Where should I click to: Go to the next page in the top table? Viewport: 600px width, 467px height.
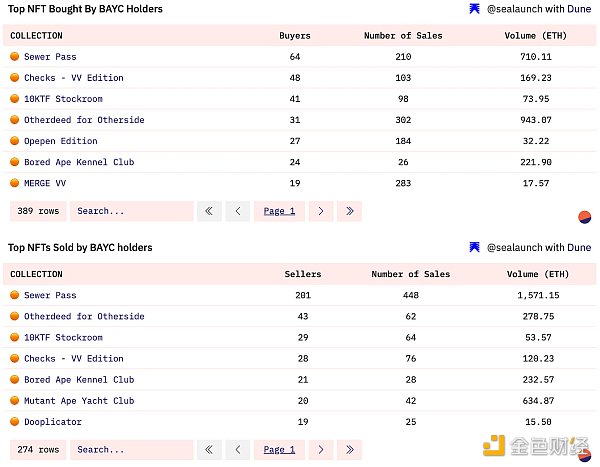click(x=320, y=211)
